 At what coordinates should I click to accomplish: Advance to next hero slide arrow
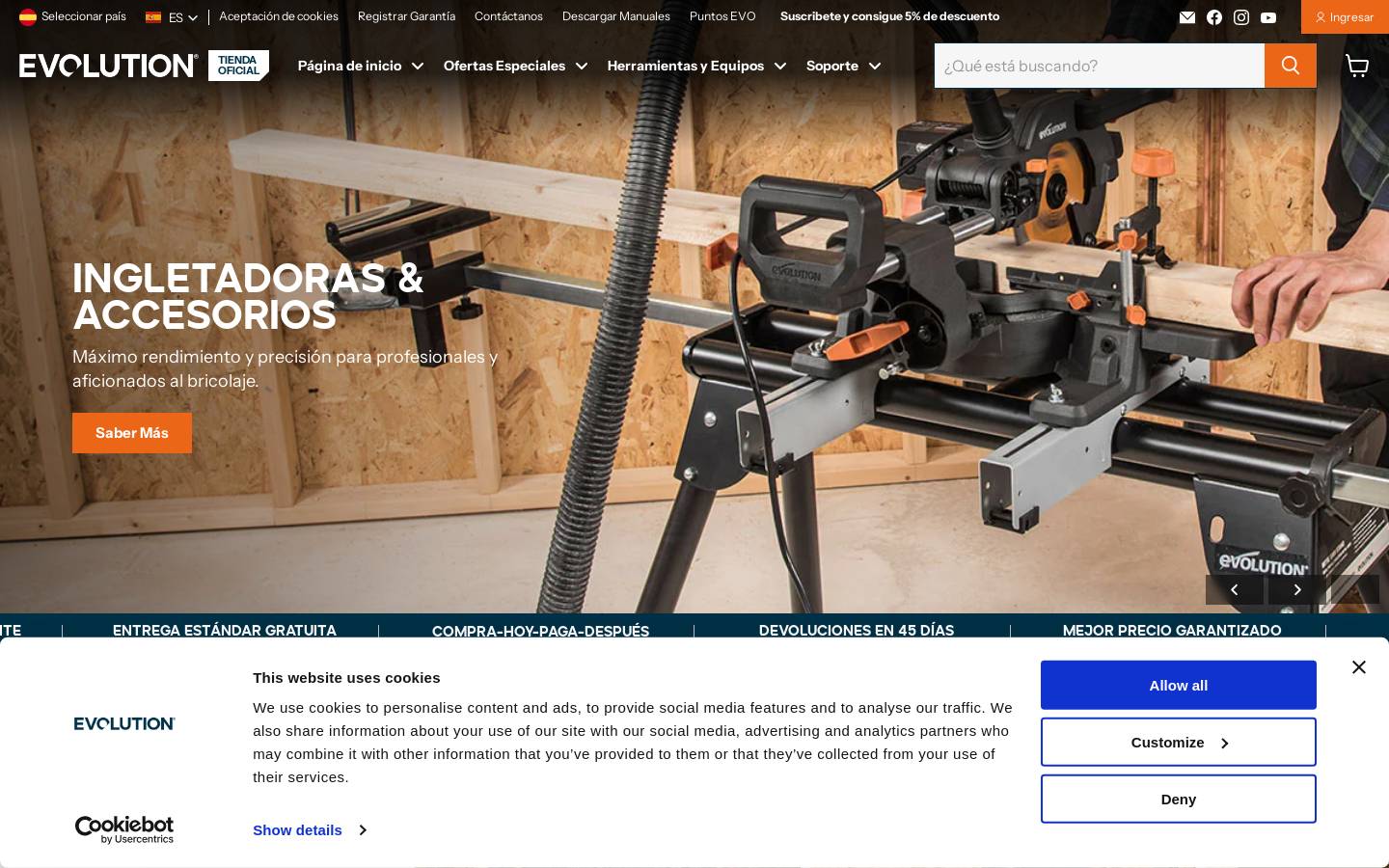[1297, 590]
